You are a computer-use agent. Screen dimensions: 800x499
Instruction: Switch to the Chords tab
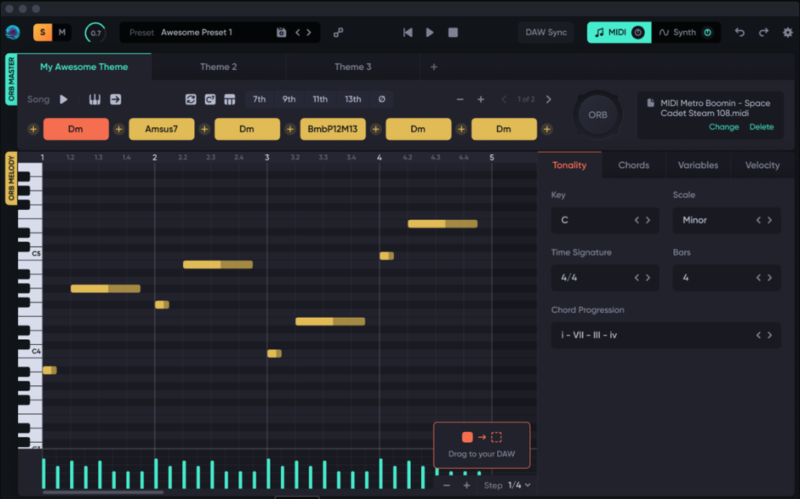tap(633, 165)
